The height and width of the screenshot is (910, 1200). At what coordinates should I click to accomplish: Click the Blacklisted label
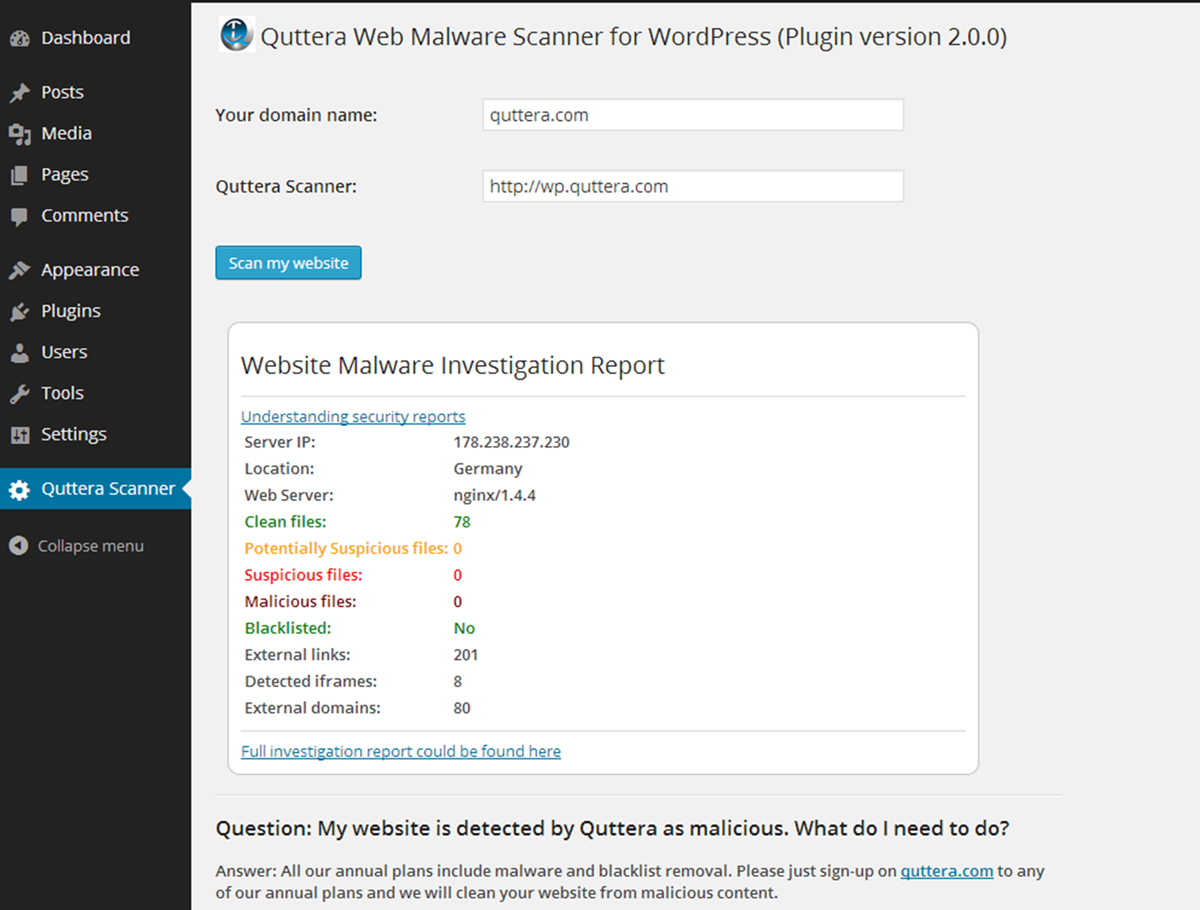tap(288, 628)
